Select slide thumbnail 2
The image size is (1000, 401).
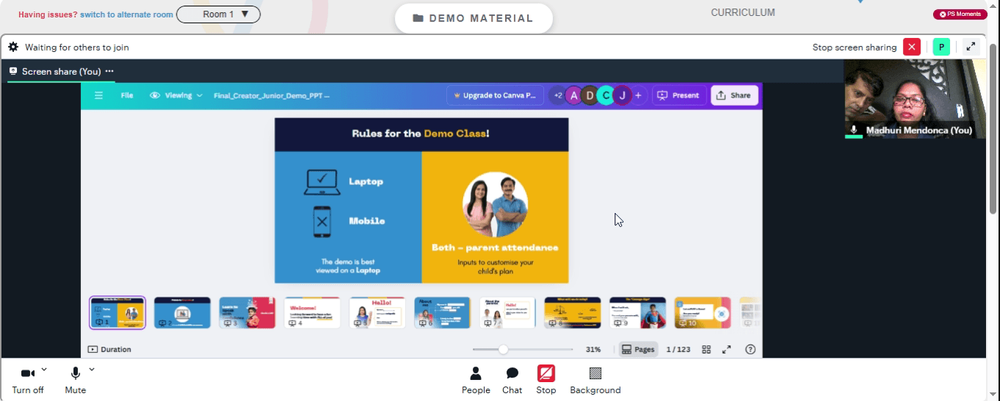[182, 313]
